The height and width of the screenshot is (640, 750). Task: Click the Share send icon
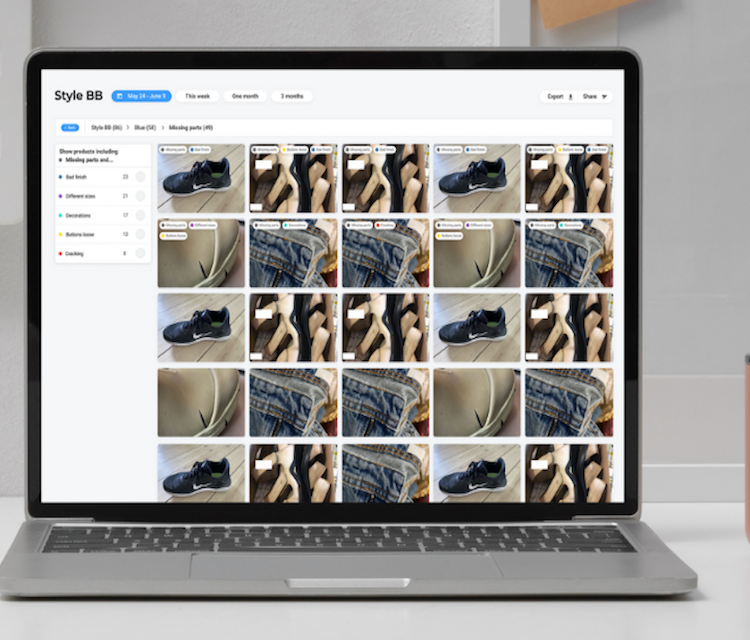[x=604, y=97]
